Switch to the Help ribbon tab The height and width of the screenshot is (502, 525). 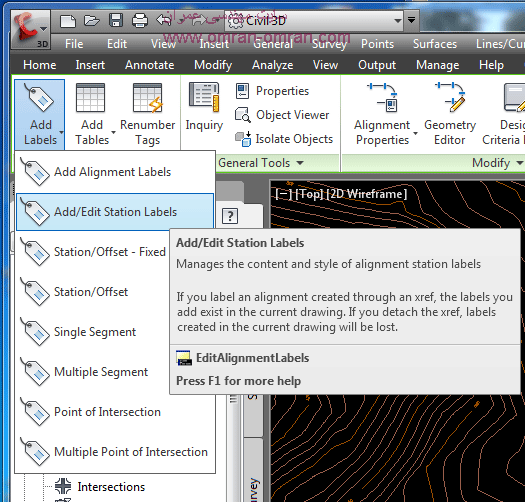coord(491,65)
